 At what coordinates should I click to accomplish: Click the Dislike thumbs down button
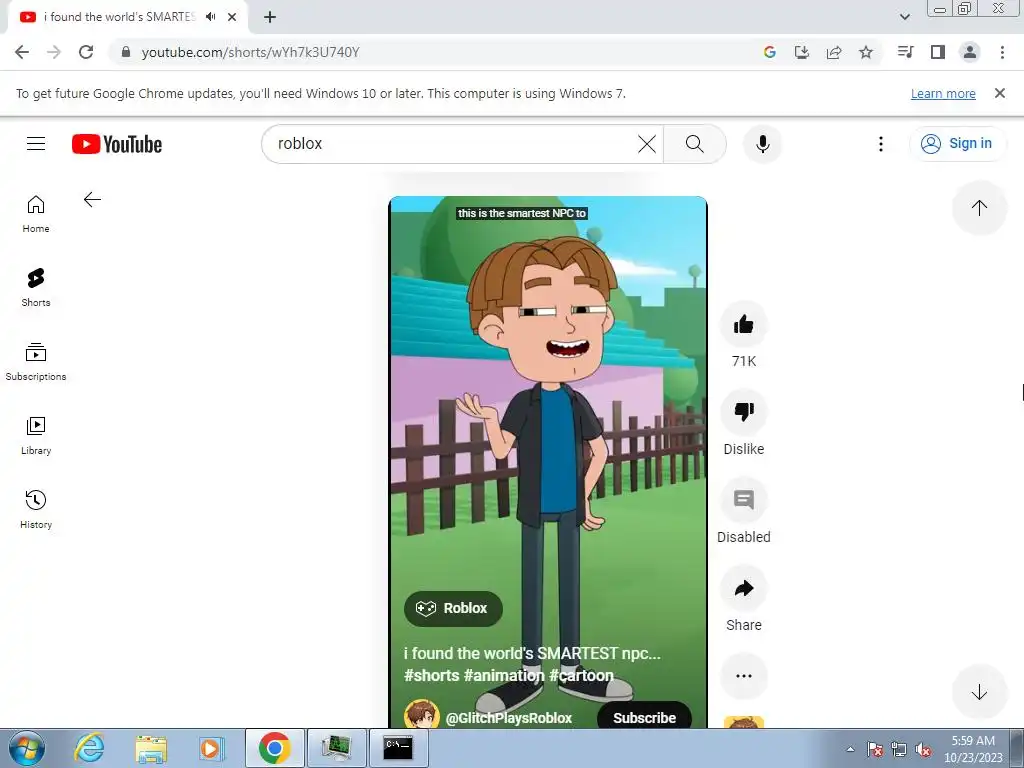[x=743, y=412]
